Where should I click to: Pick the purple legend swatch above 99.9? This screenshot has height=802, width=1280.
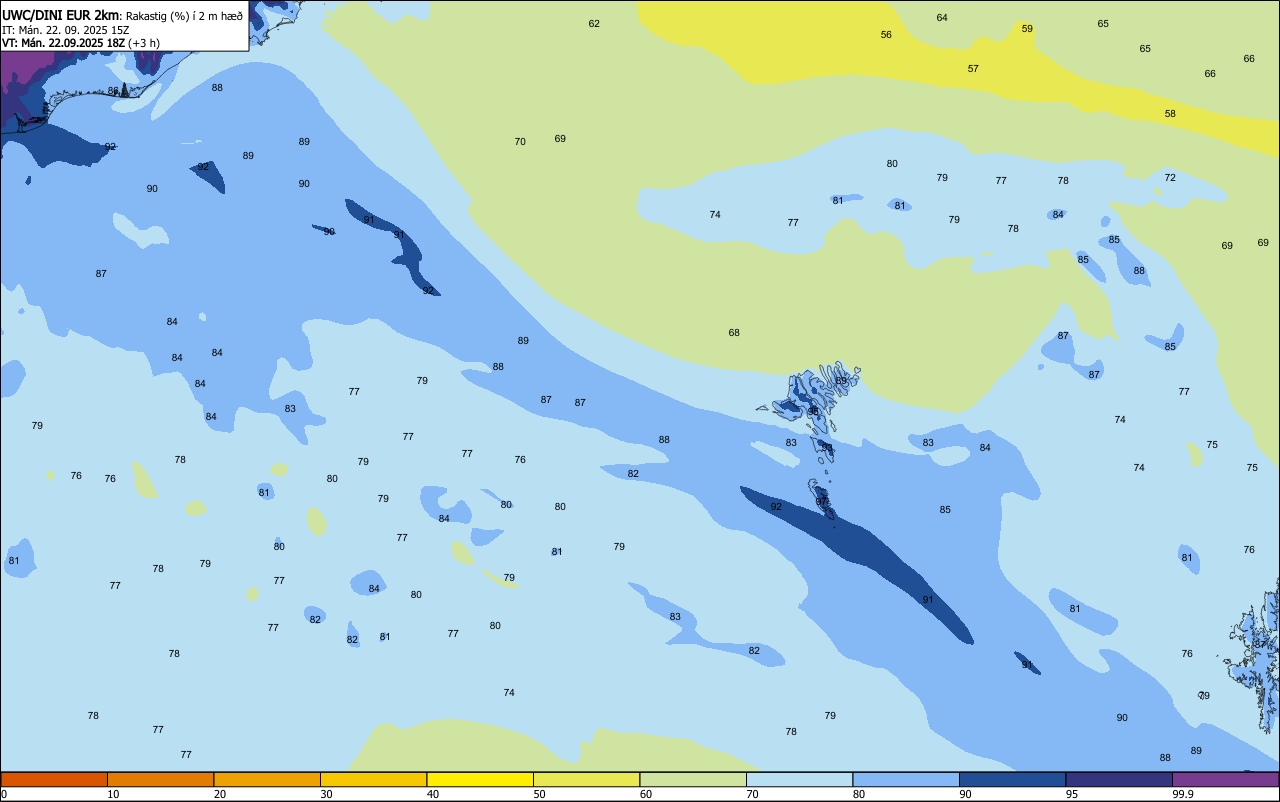pyautogui.click(x=1225, y=779)
